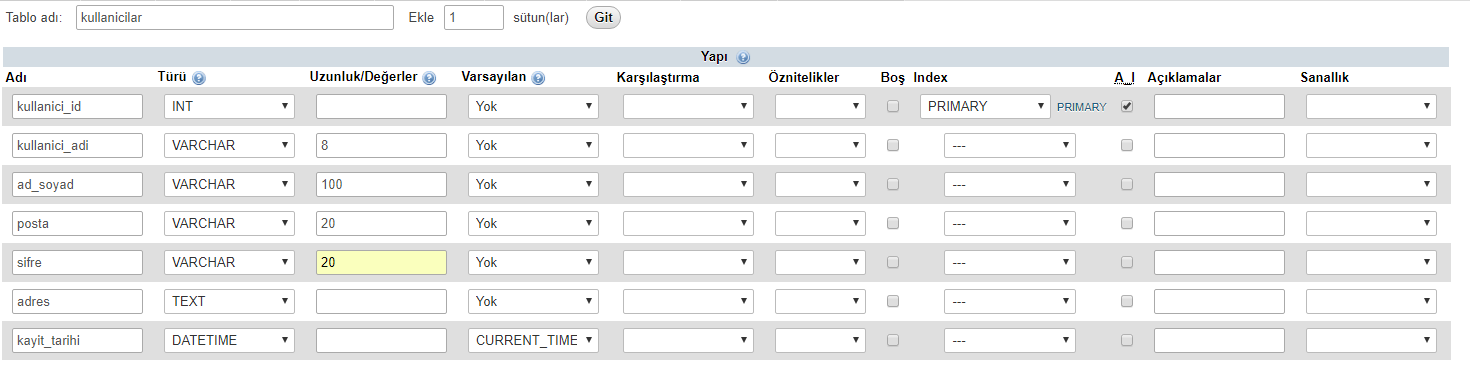Click the highlighted length field for sifre

pos(381,262)
